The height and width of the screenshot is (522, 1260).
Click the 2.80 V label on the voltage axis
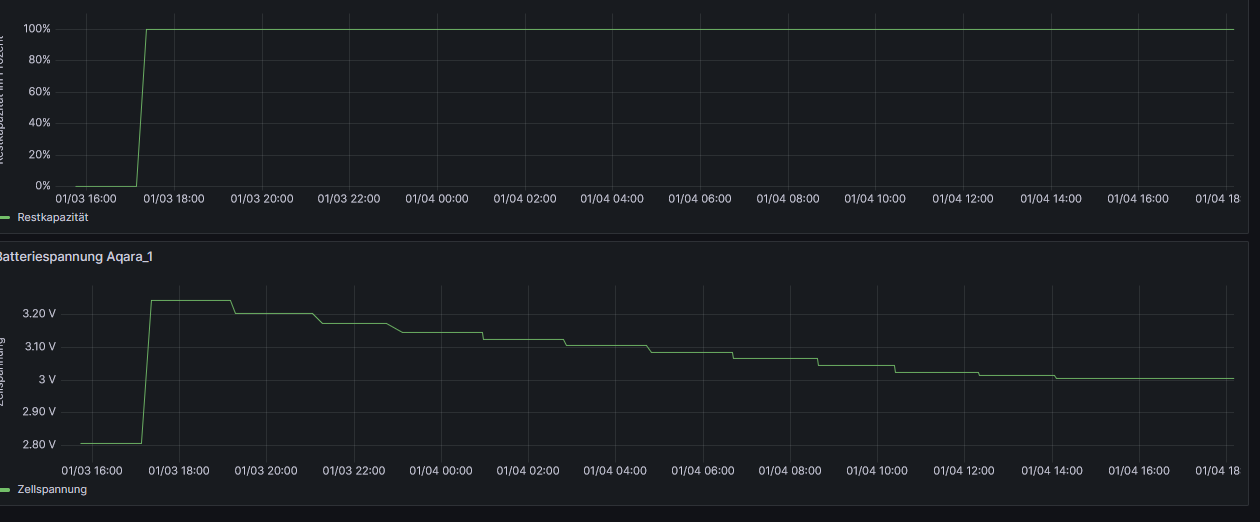(x=38, y=445)
